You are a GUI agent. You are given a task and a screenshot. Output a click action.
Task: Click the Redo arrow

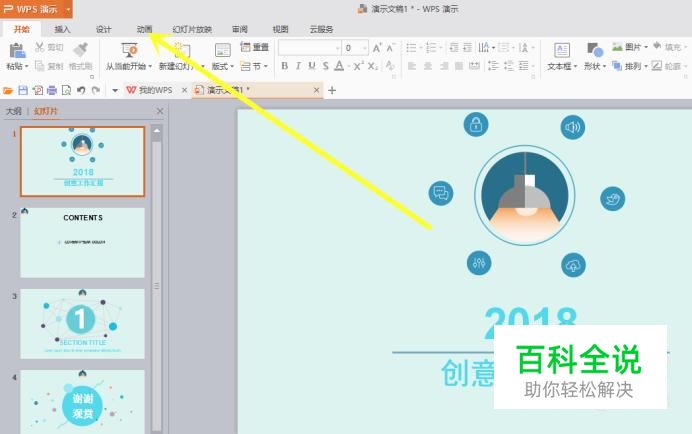96,91
